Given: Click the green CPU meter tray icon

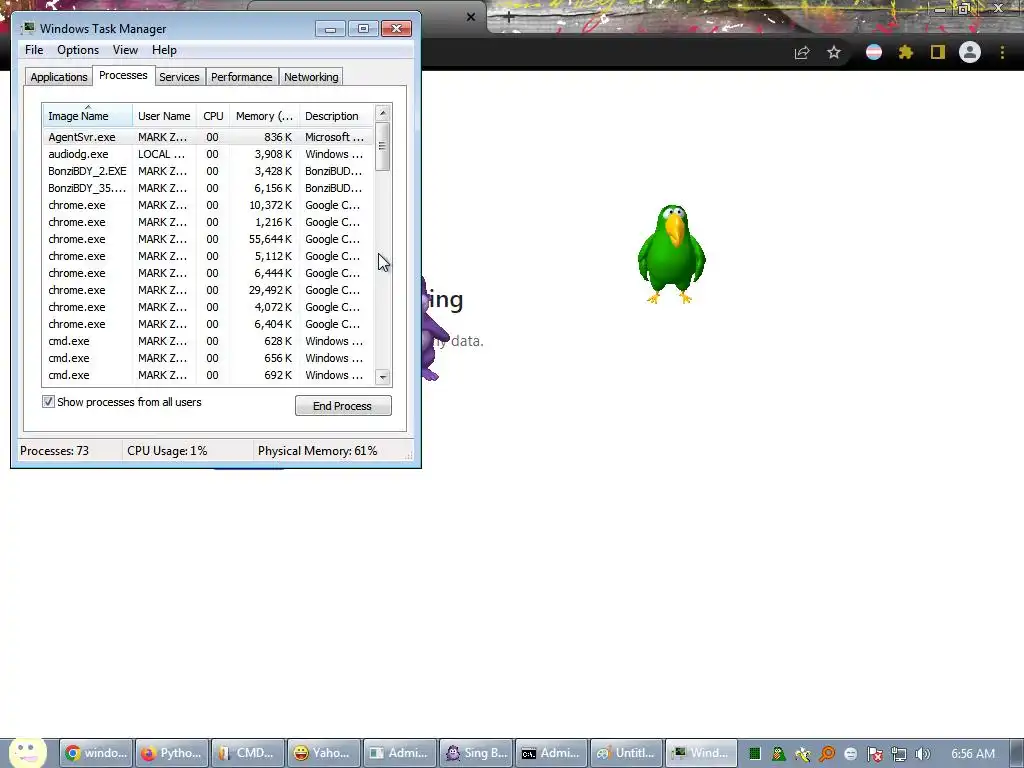Looking at the screenshot, I should coord(755,754).
